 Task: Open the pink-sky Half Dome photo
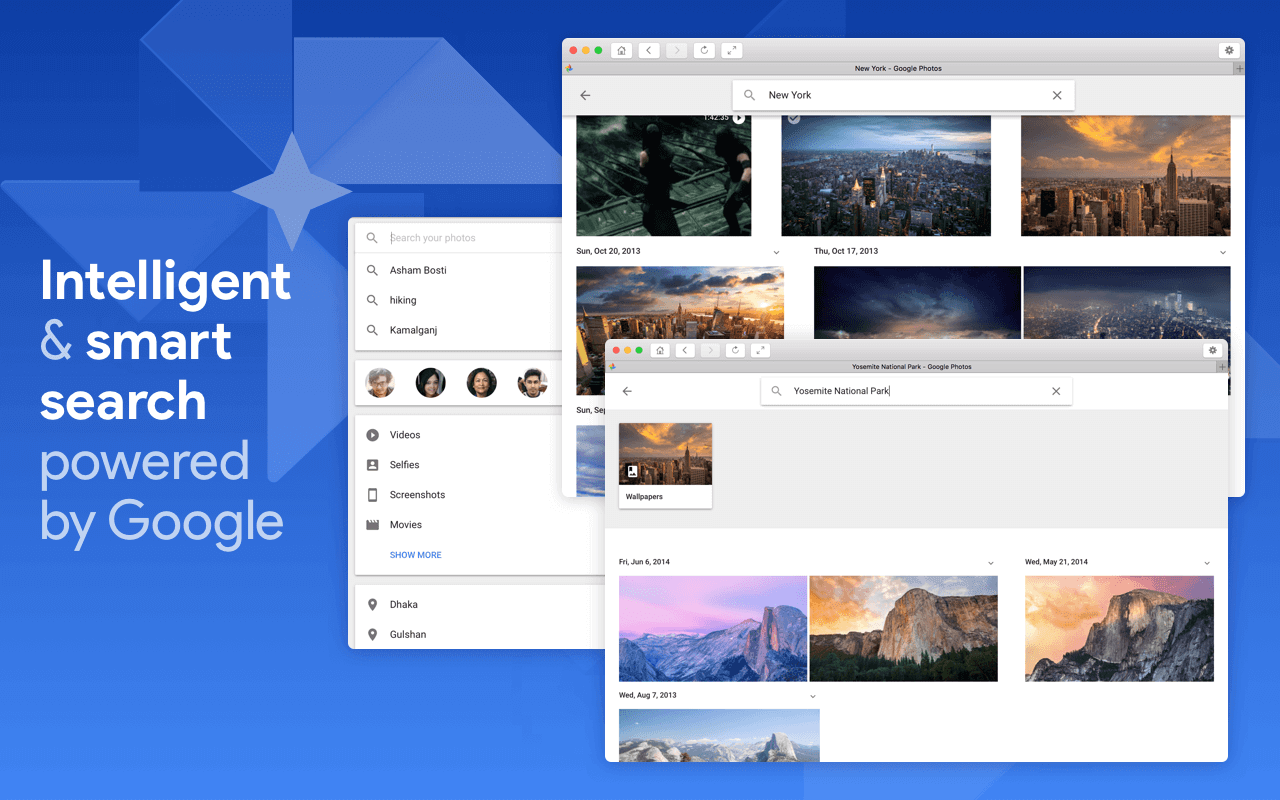tap(713, 628)
